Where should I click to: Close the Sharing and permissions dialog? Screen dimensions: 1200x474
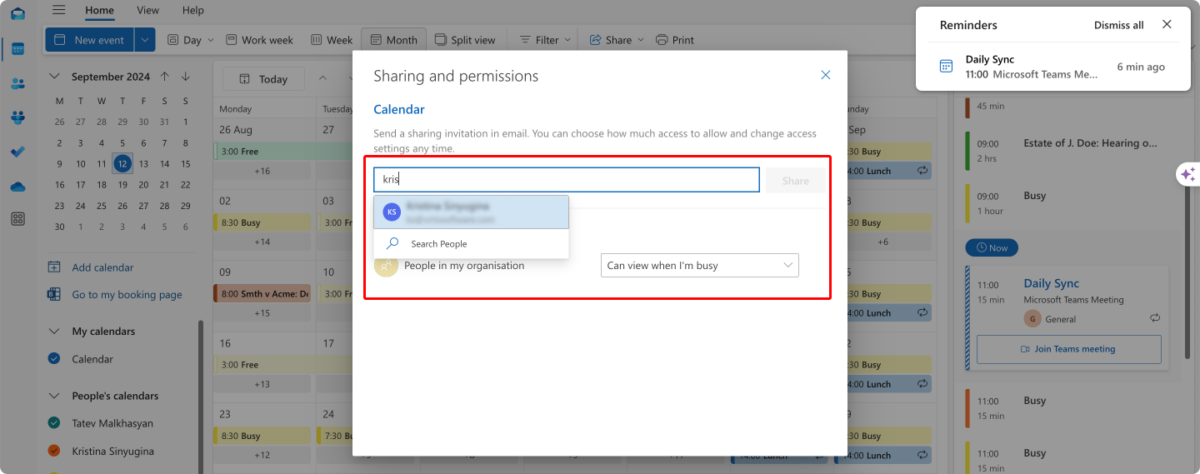[826, 75]
